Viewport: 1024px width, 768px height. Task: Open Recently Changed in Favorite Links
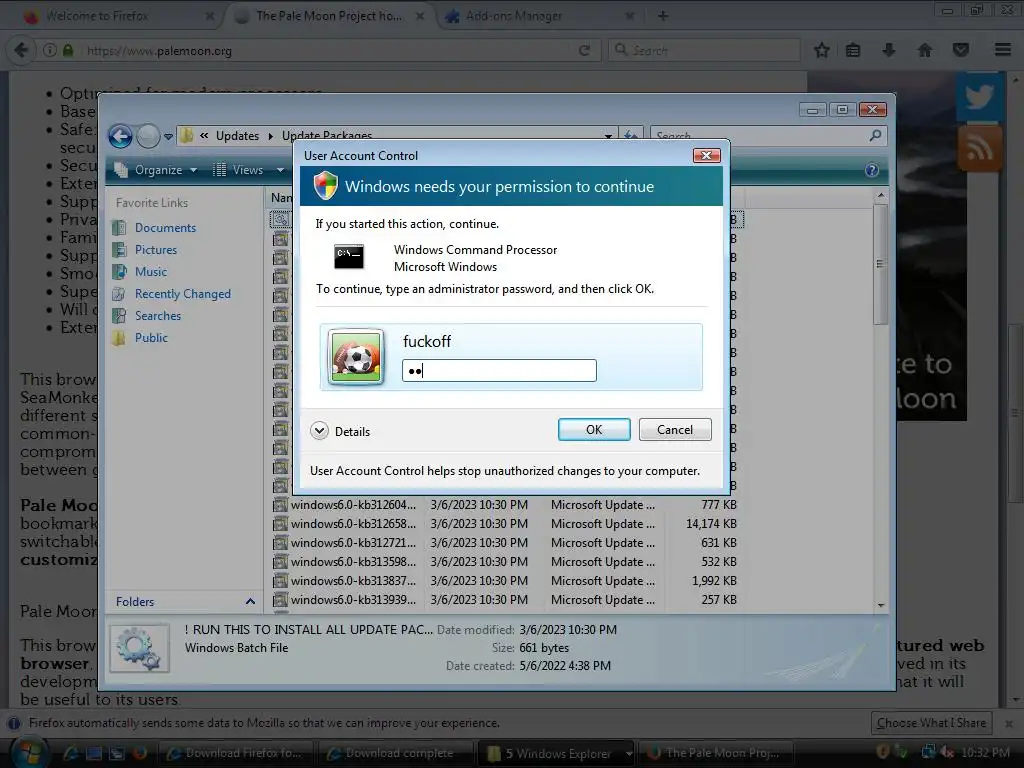point(183,294)
